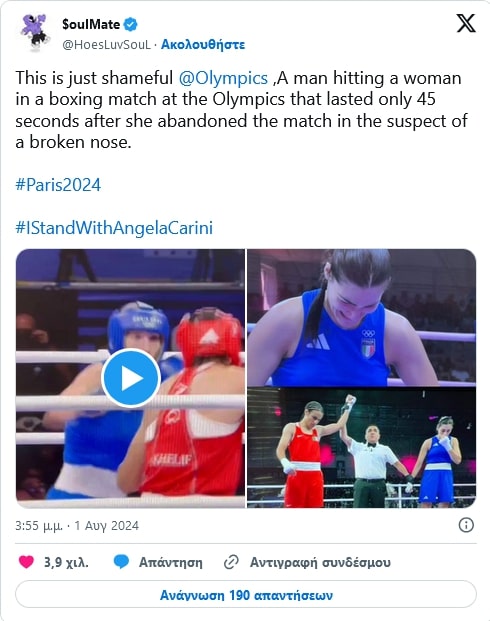Open the @HoesLuvSouL handle
The image size is (490, 621).
pos(107,45)
